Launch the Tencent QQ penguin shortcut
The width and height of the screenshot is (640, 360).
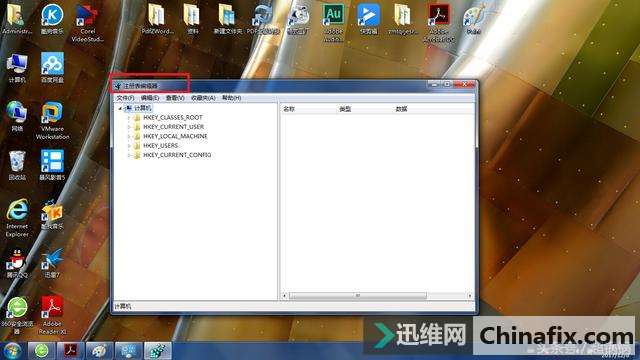tap(17, 263)
